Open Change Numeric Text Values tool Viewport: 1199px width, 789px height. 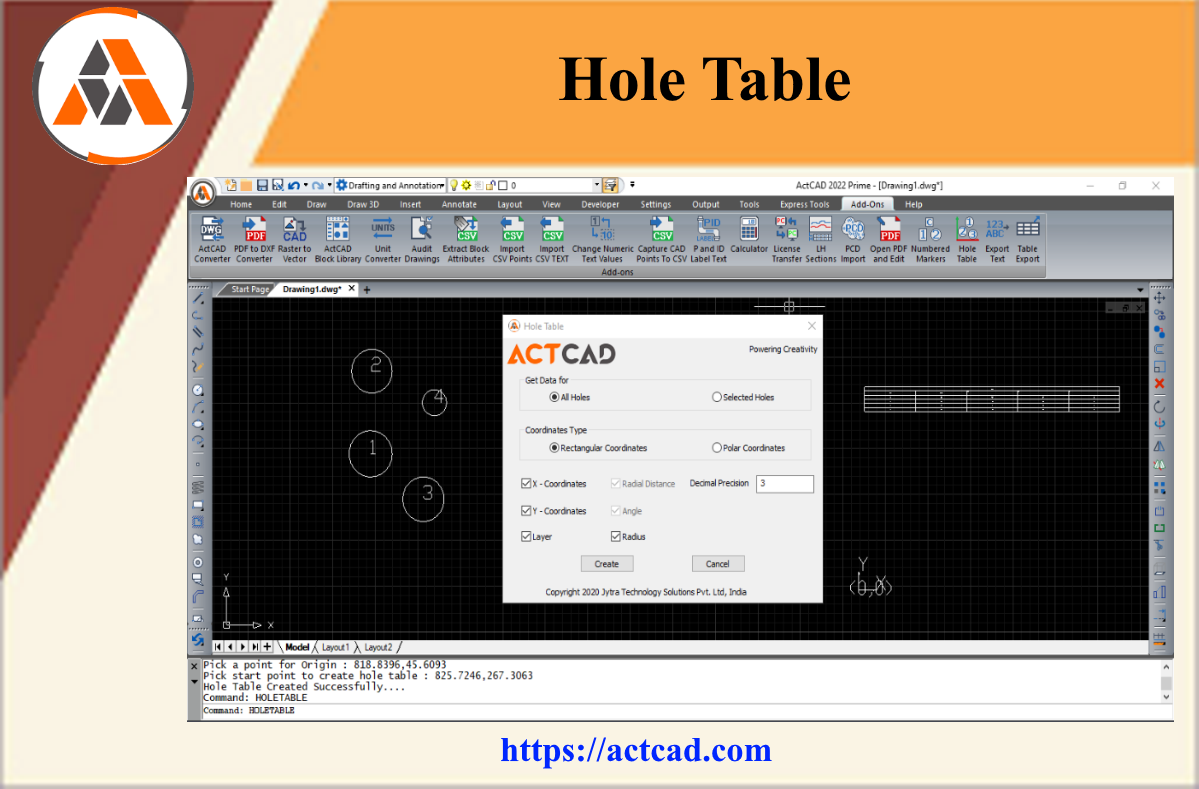tap(603, 240)
